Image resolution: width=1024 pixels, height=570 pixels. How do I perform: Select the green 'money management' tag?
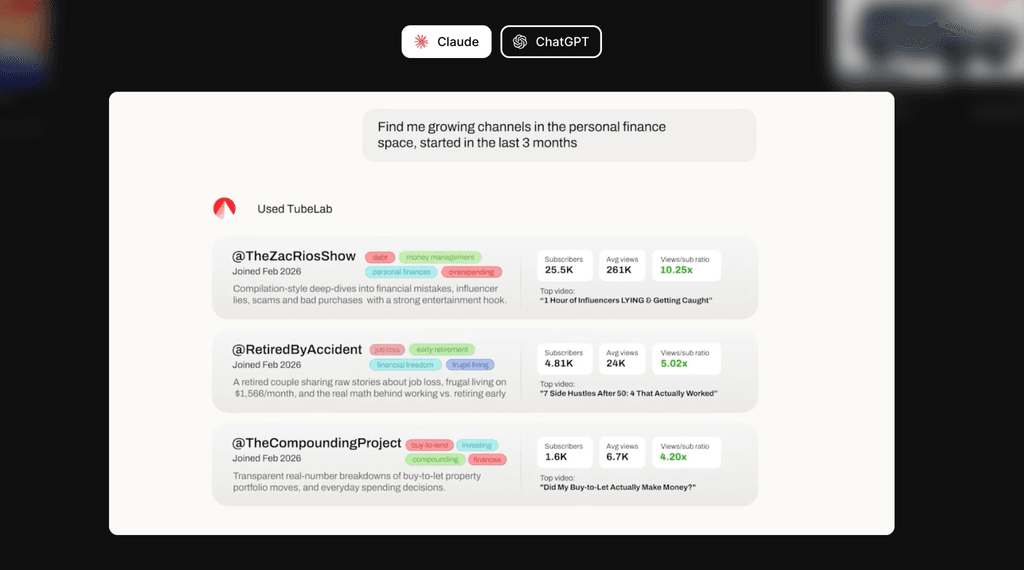tap(440, 257)
